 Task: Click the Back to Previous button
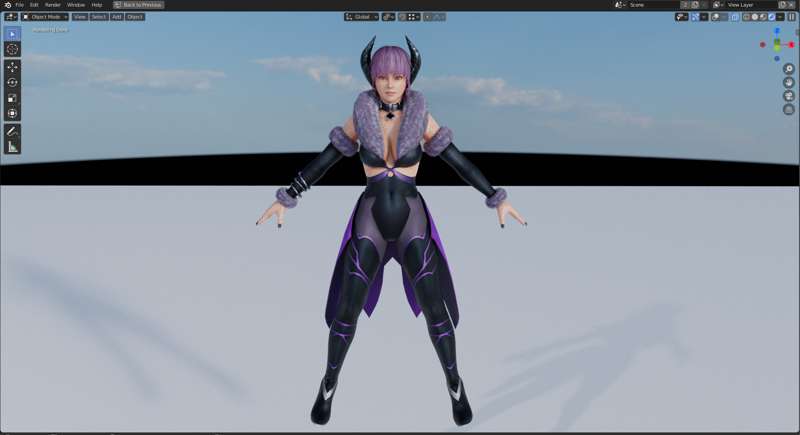138,5
